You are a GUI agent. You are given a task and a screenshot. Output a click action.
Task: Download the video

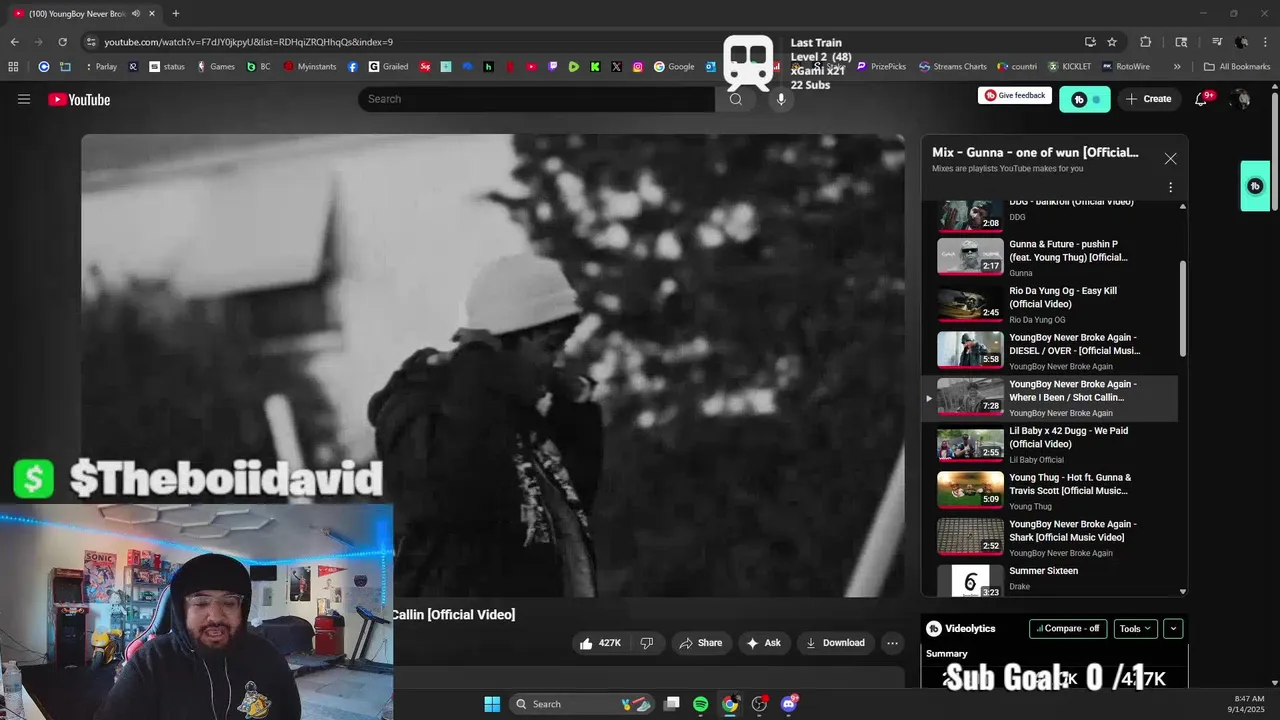pyautogui.click(x=835, y=643)
